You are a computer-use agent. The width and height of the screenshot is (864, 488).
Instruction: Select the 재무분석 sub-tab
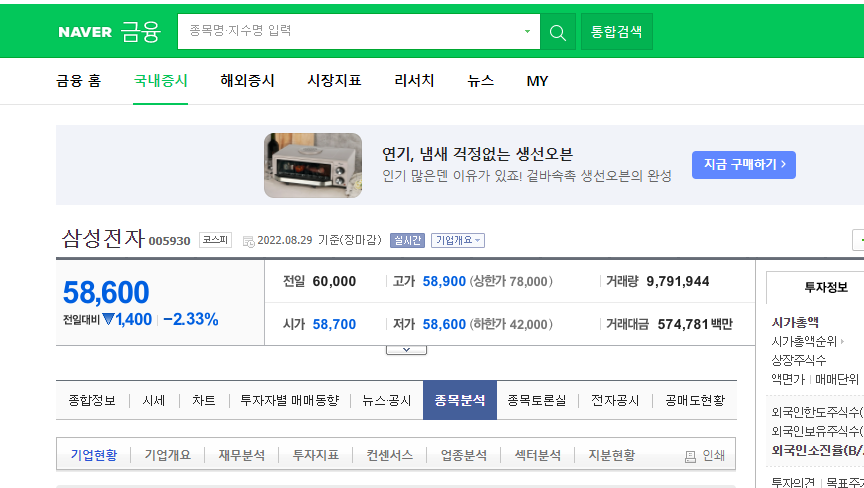pyautogui.click(x=241, y=456)
